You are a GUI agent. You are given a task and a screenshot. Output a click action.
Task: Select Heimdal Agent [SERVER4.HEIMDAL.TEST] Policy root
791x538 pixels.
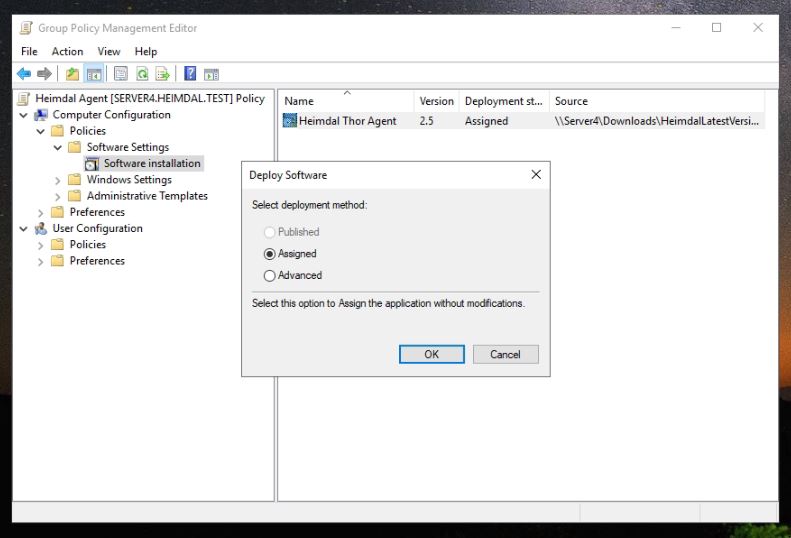(x=150, y=98)
